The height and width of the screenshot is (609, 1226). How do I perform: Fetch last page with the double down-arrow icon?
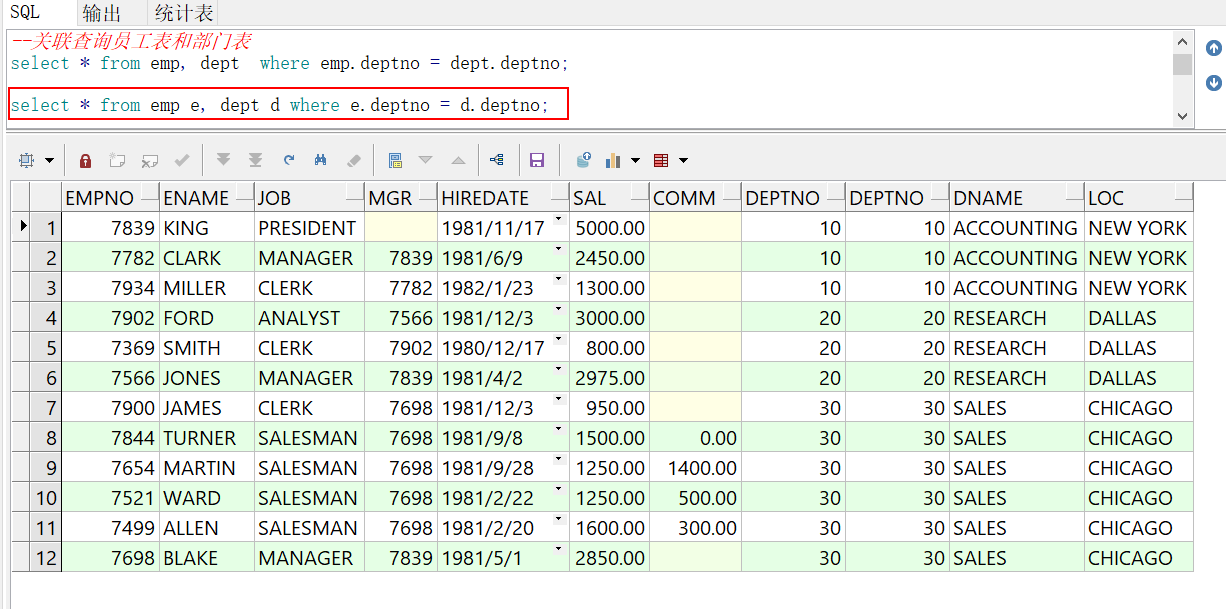pos(256,160)
